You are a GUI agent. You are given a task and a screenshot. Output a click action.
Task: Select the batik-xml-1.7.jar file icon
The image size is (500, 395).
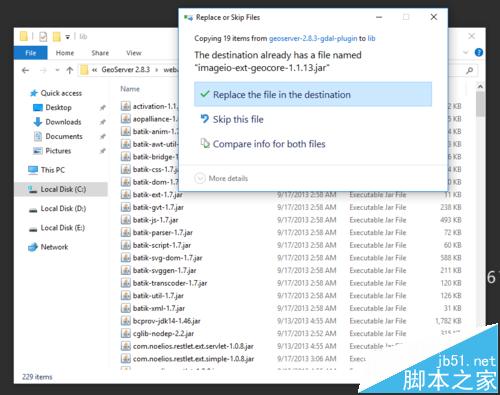coord(126,308)
